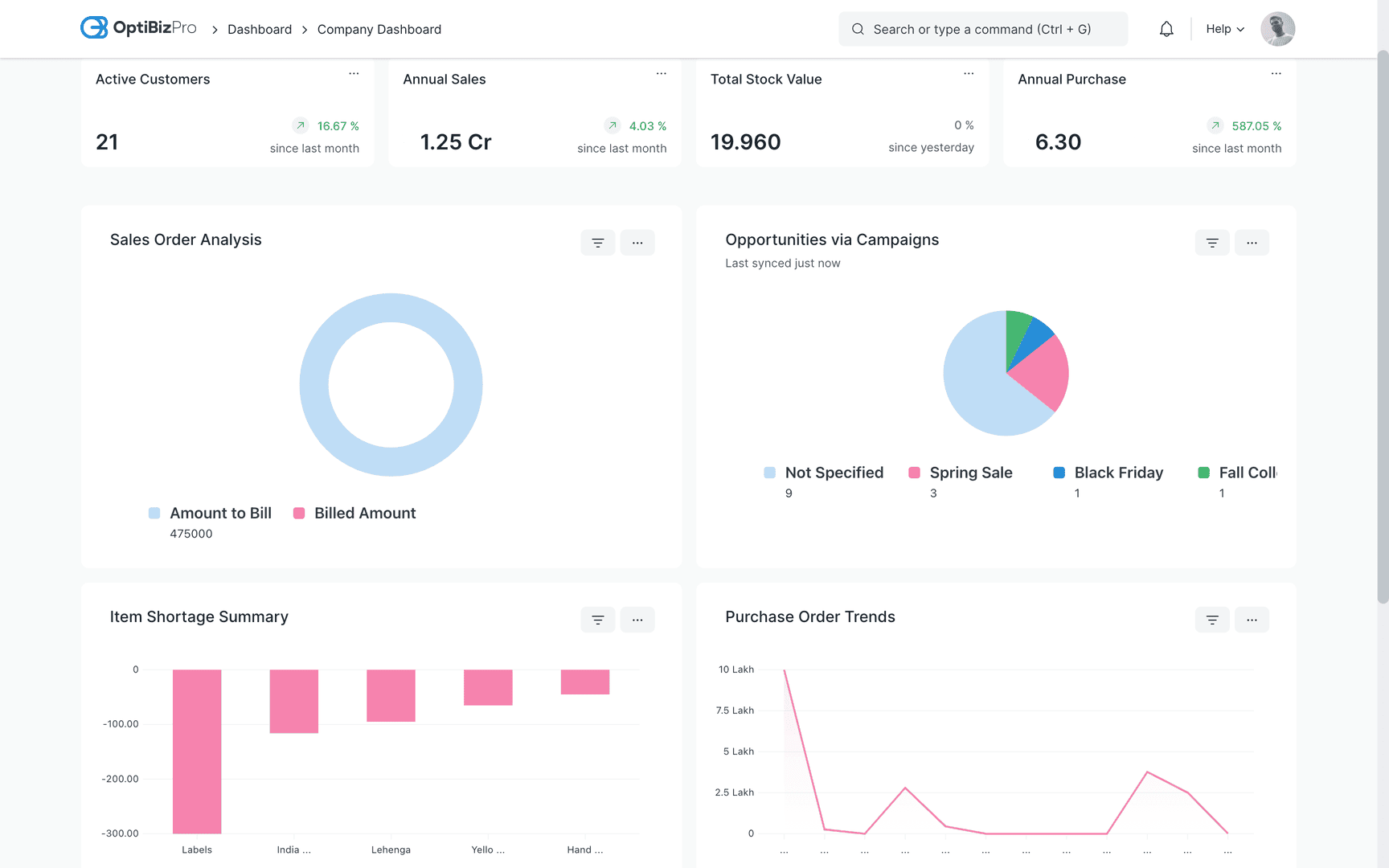The height and width of the screenshot is (868, 1389).
Task: Click the OptiBizPro logo
Action: 137,27
